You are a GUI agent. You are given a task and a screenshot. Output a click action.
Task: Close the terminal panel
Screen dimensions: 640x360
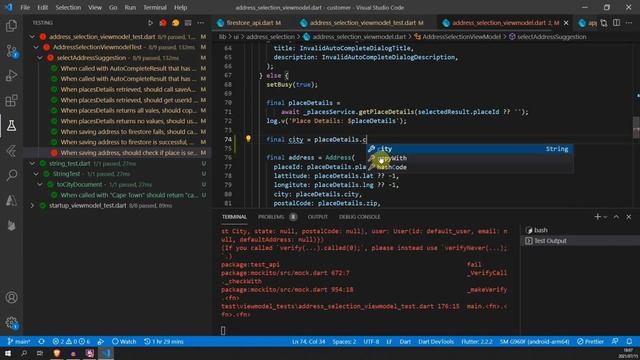pyautogui.click(x=629, y=217)
